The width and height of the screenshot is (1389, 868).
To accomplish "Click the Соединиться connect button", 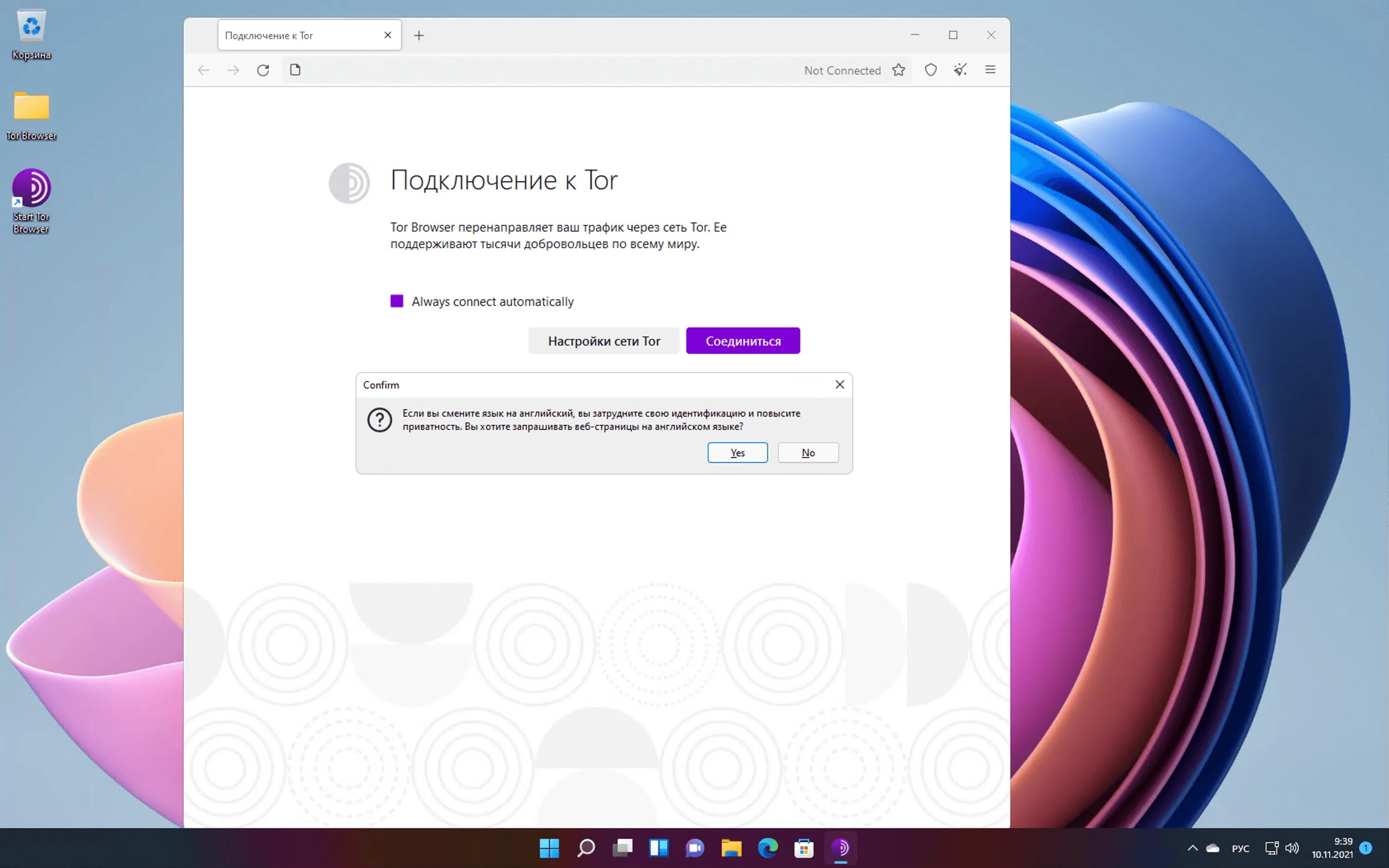I will click(x=743, y=341).
